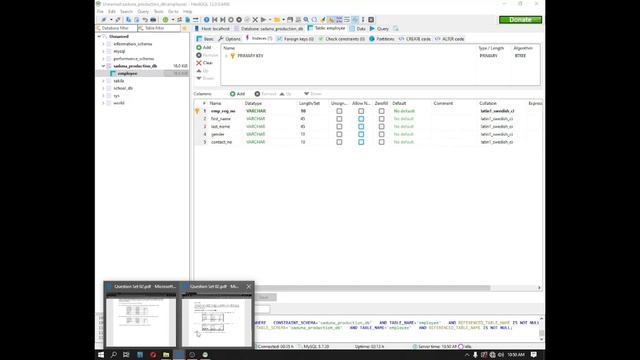Click Add index button
Image resolution: width=640 pixels, height=360 pixels.
tap(204, 47)
